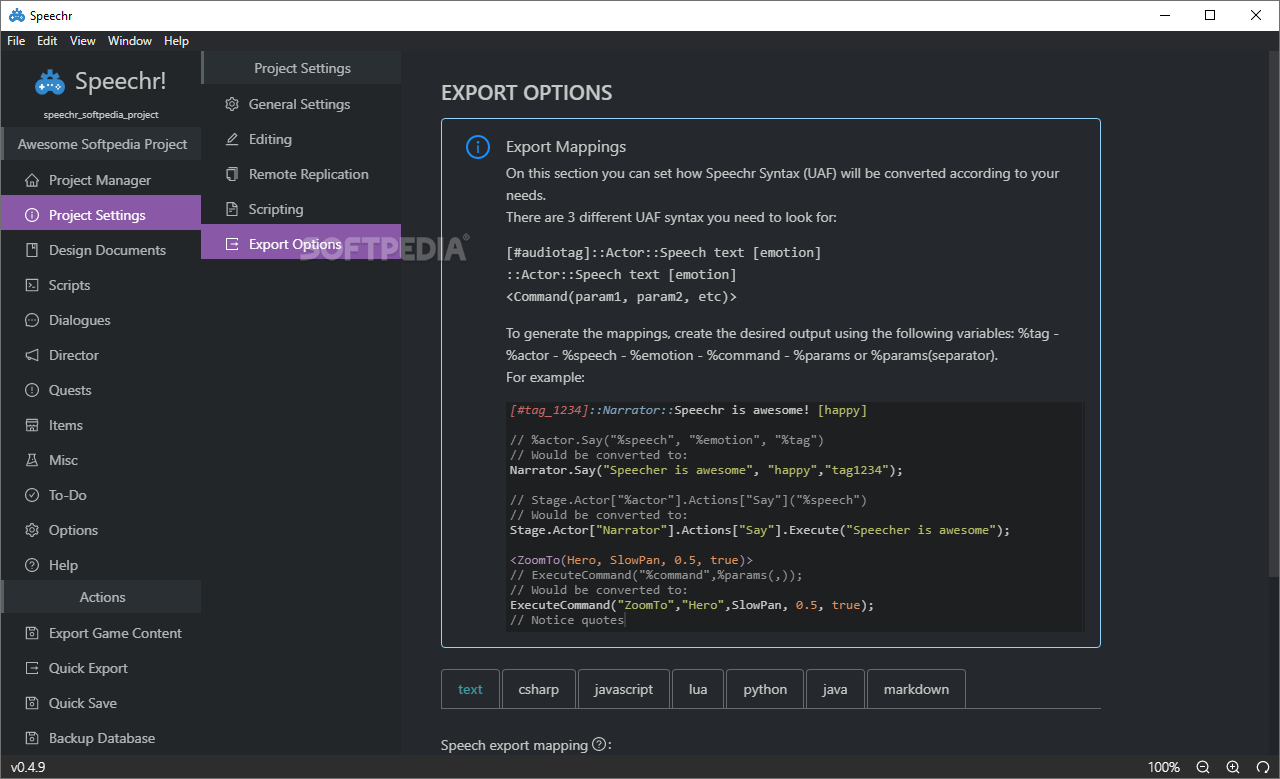
Task: Go to Design Documents
Action: pos(100,250)
